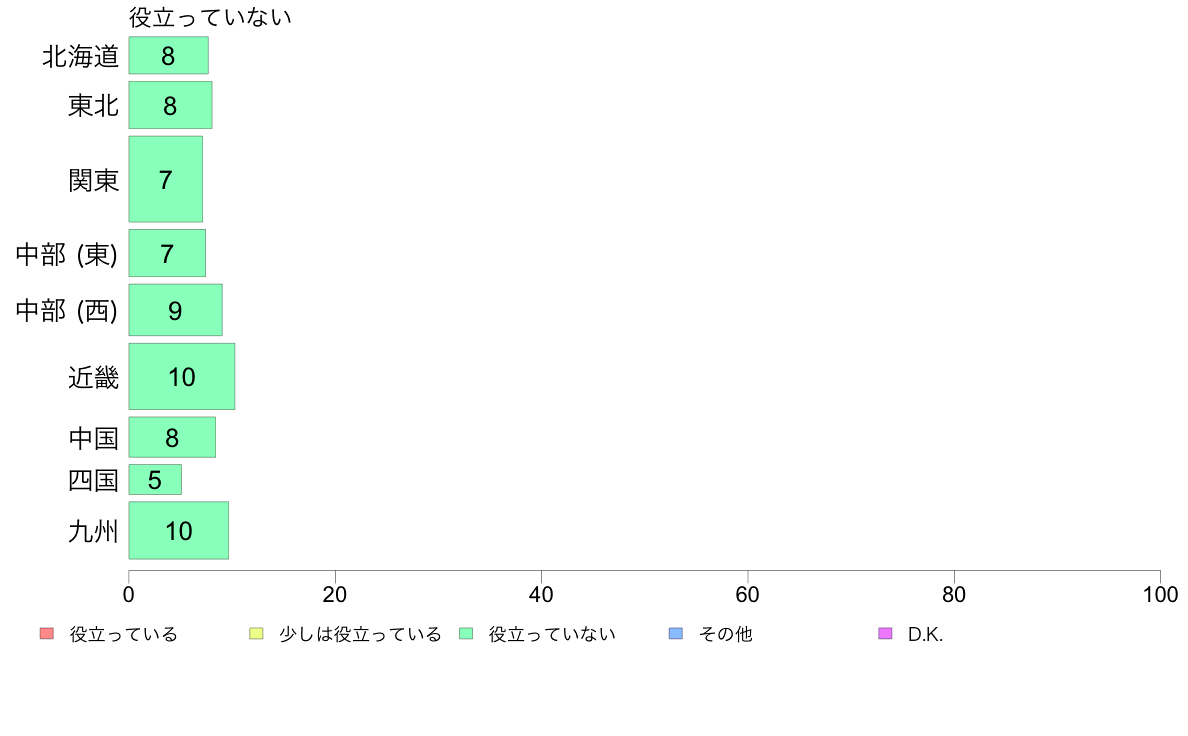Click the yellow 少しは役立っている legend swatch
Image resolution: width=1188 pixels, height=736 pixels.
pyautogui.click(x=256, y=634)
